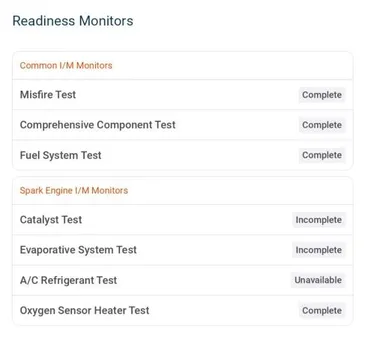This screenshot has width=368, height=360.
Task: Open the A/C Refrigerant Test row
Action: [x=183, y=280]
